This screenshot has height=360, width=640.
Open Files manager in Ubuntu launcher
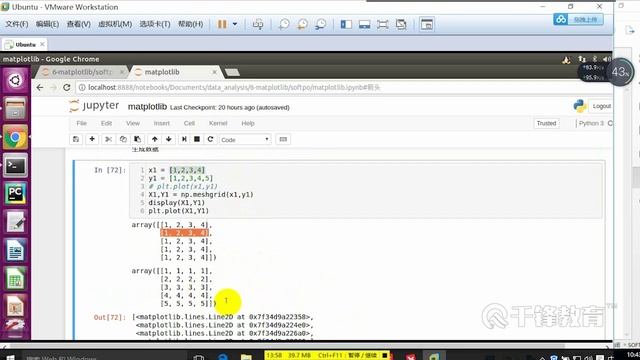(16, 109)
